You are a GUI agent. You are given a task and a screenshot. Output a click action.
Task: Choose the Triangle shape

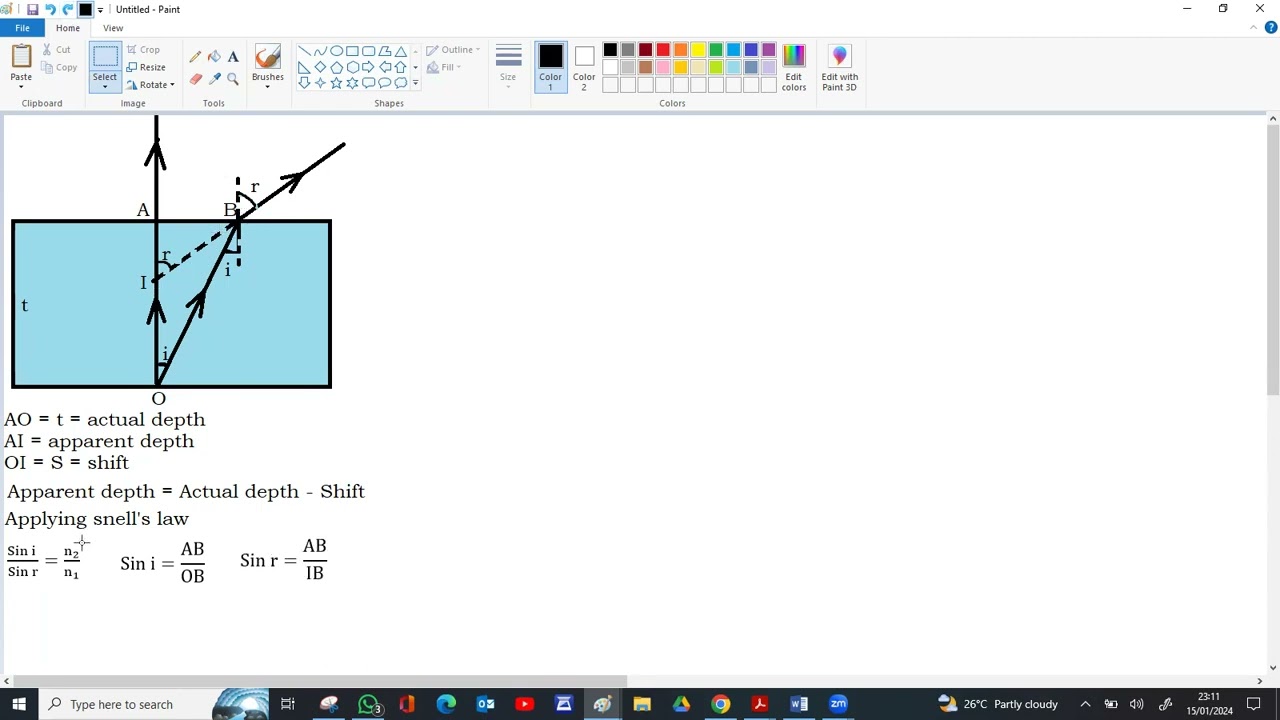400,51
